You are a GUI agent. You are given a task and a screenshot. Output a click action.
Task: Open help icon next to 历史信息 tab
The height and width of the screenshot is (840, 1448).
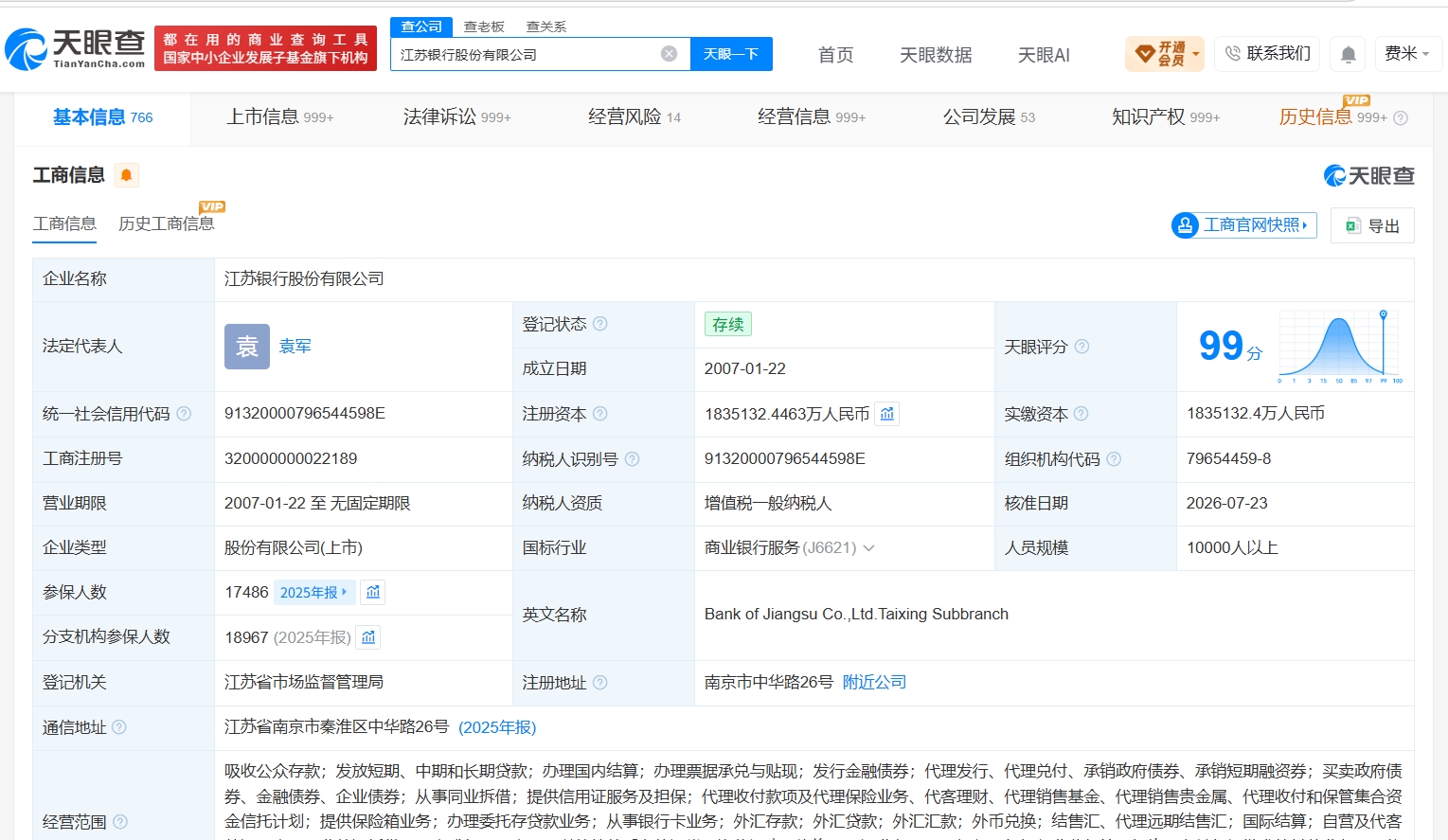[1401, 117]
